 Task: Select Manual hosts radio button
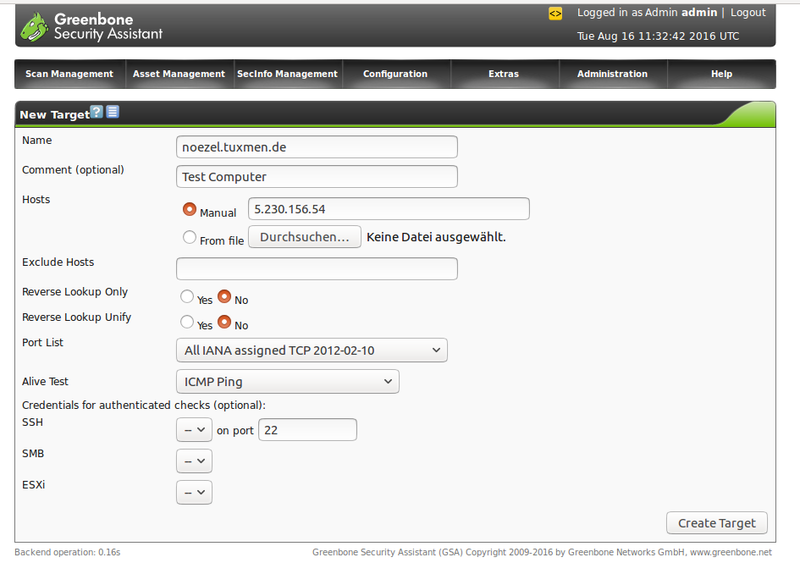point(189,210)
